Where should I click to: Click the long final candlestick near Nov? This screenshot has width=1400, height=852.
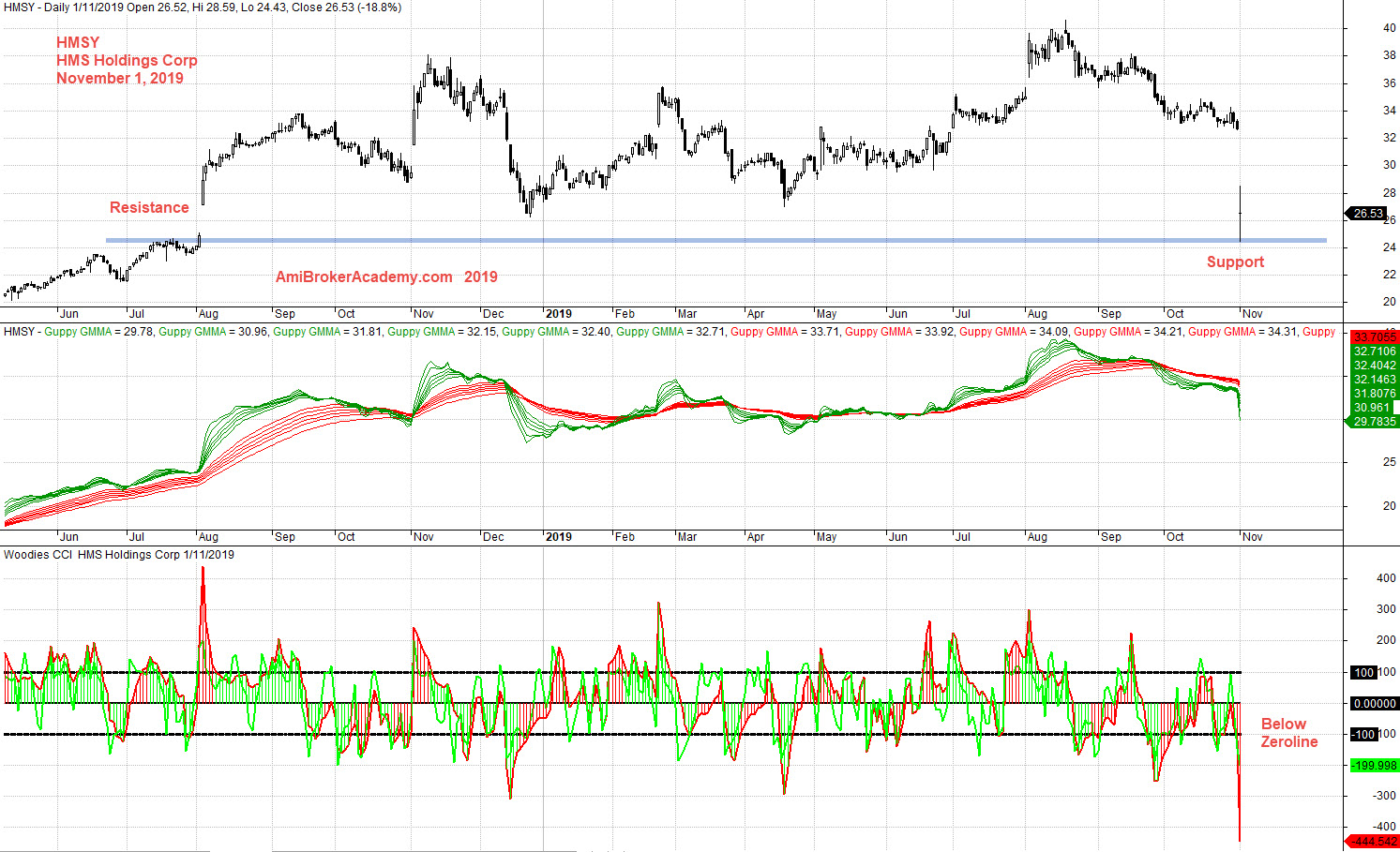pos(1241,214)
